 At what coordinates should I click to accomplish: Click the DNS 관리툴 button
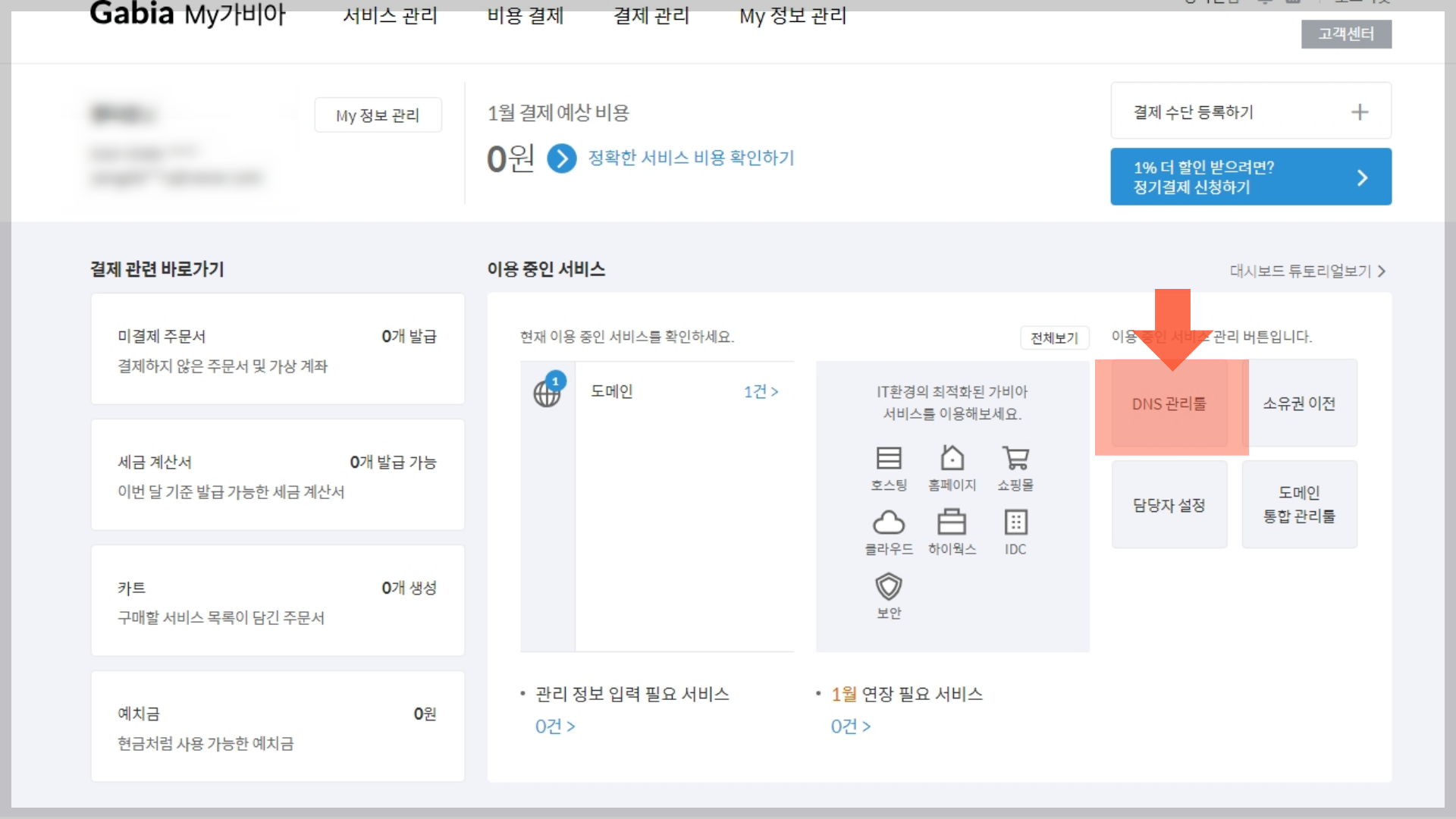click(1169, 404)
